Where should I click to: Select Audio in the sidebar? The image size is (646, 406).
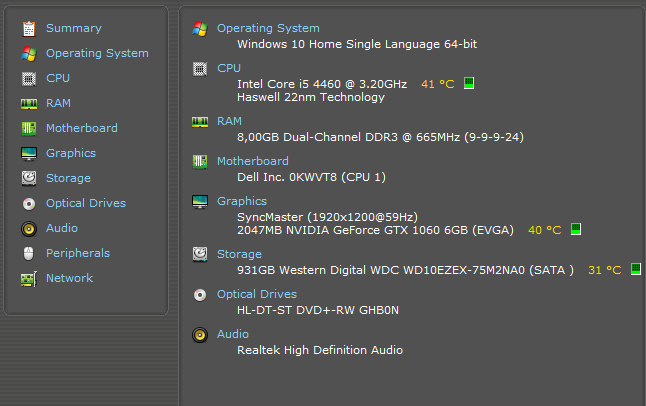tap(62, 228)
